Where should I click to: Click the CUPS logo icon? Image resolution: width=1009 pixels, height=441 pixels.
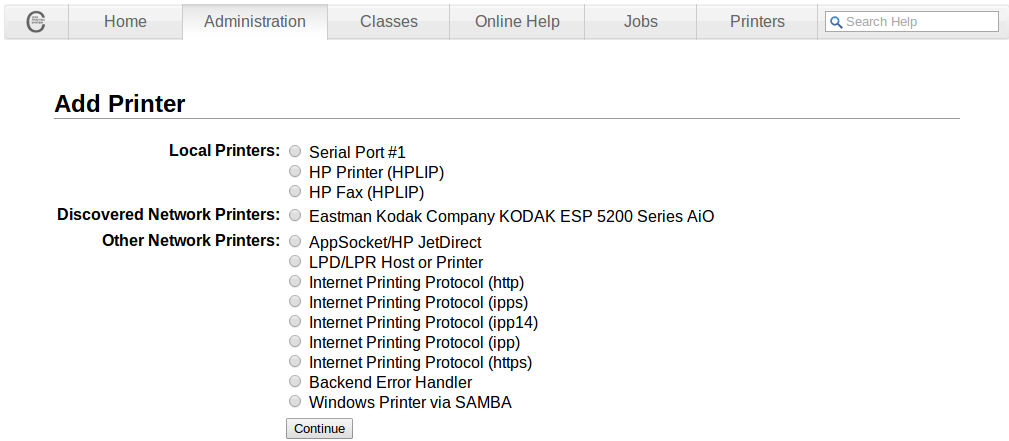click(35, 22)
